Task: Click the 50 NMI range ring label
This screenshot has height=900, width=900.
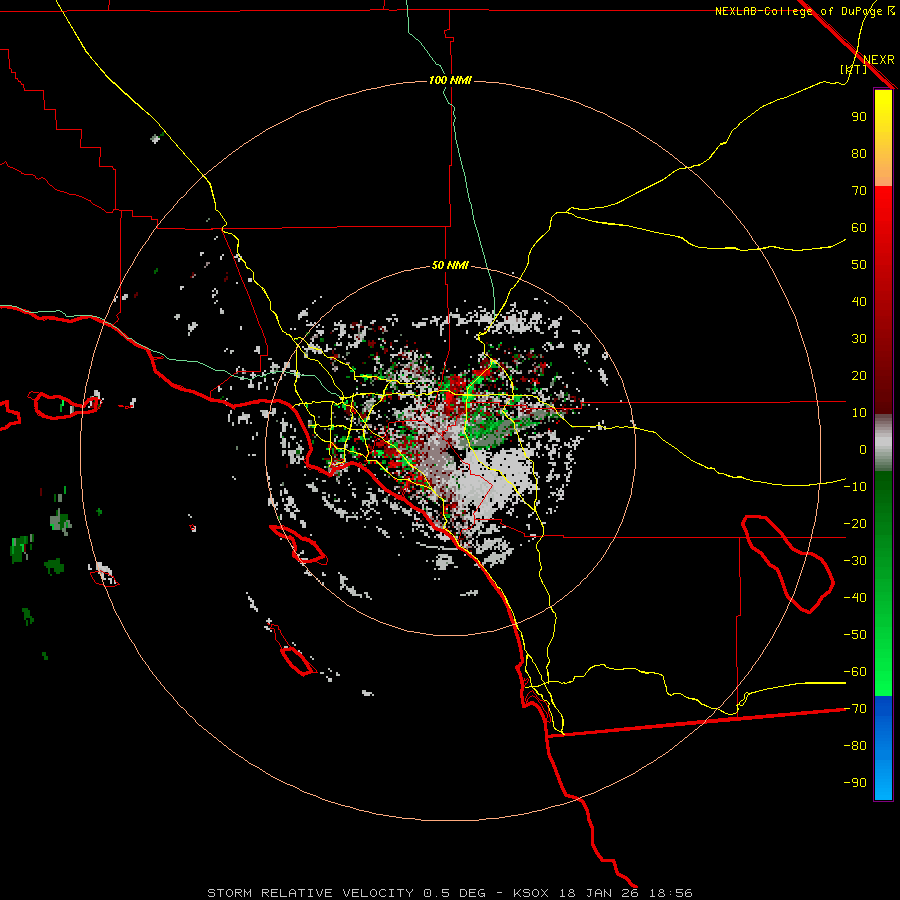Action: tap(450, 265)
